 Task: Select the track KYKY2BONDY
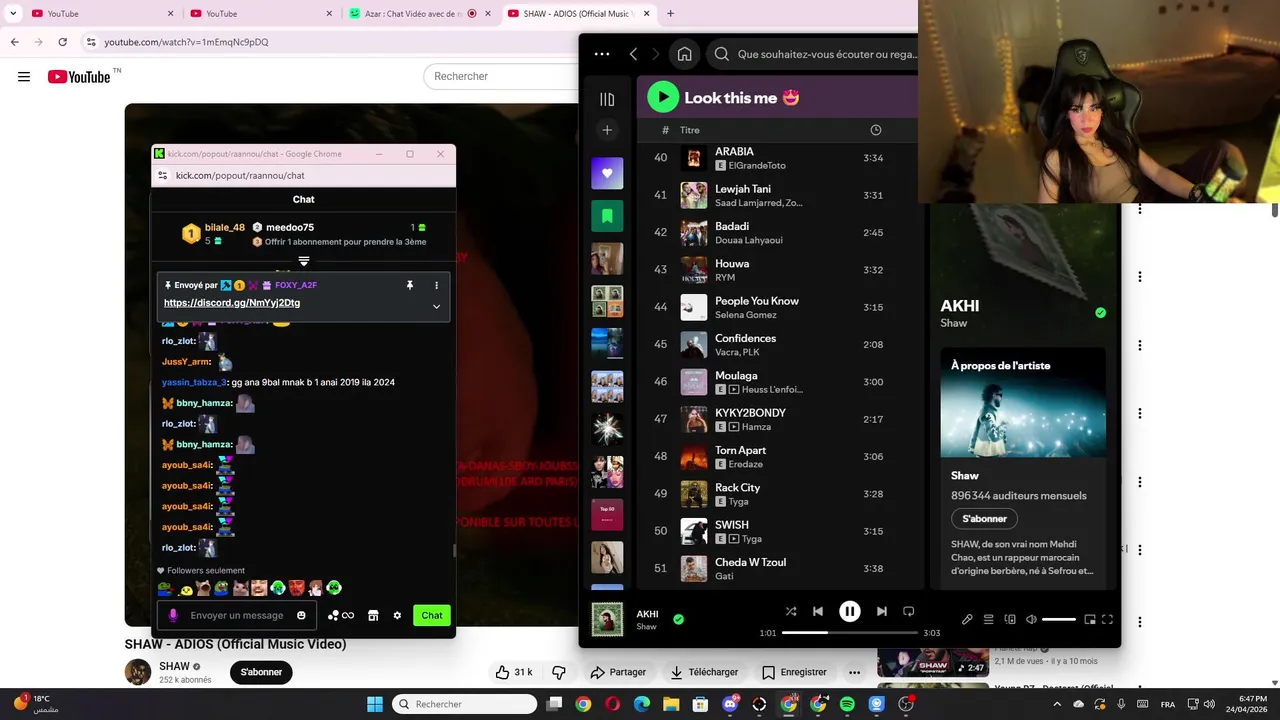[x=750, y=413]
